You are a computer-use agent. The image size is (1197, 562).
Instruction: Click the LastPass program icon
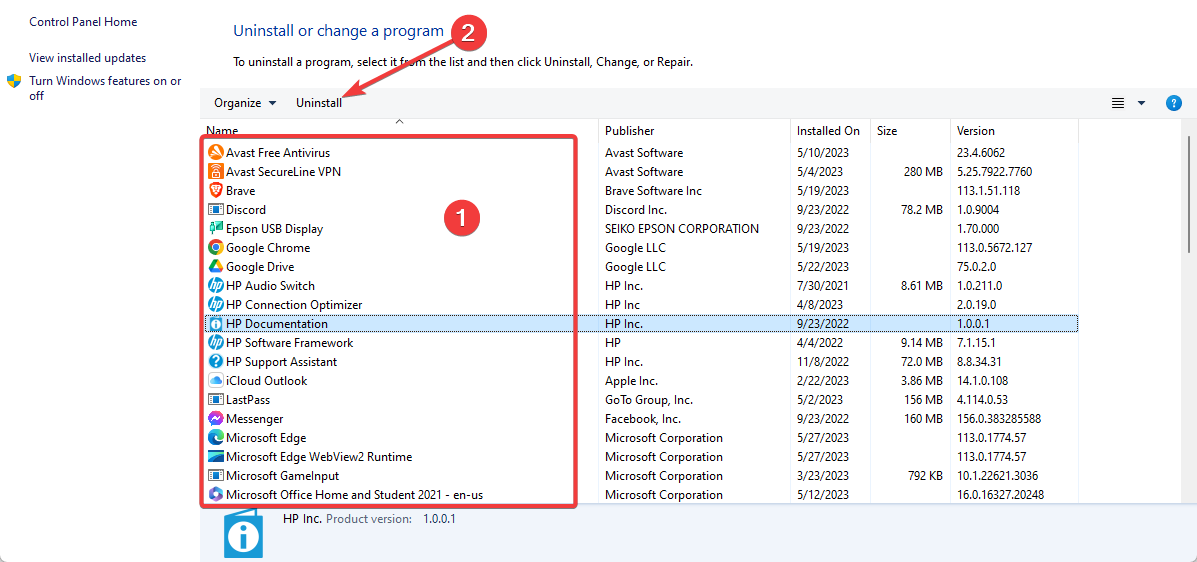tap(215, 399)
